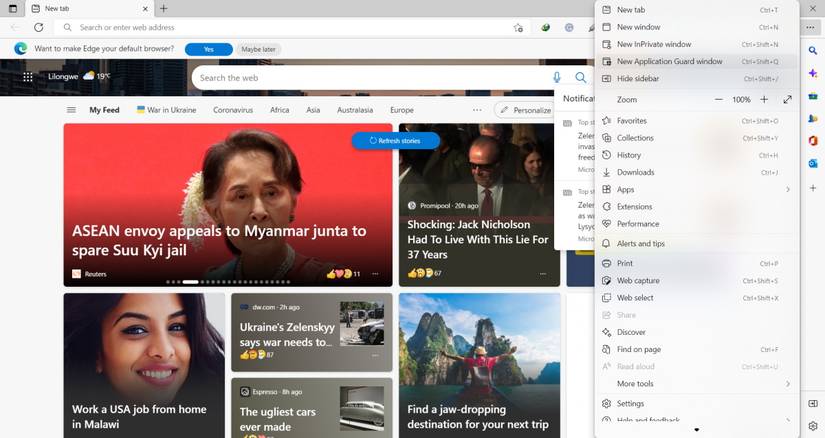Choose Find on page menu item
Image resolution: width=825 pixels, height=438 pixels.
pyautogui.click(x=697, y=350)
